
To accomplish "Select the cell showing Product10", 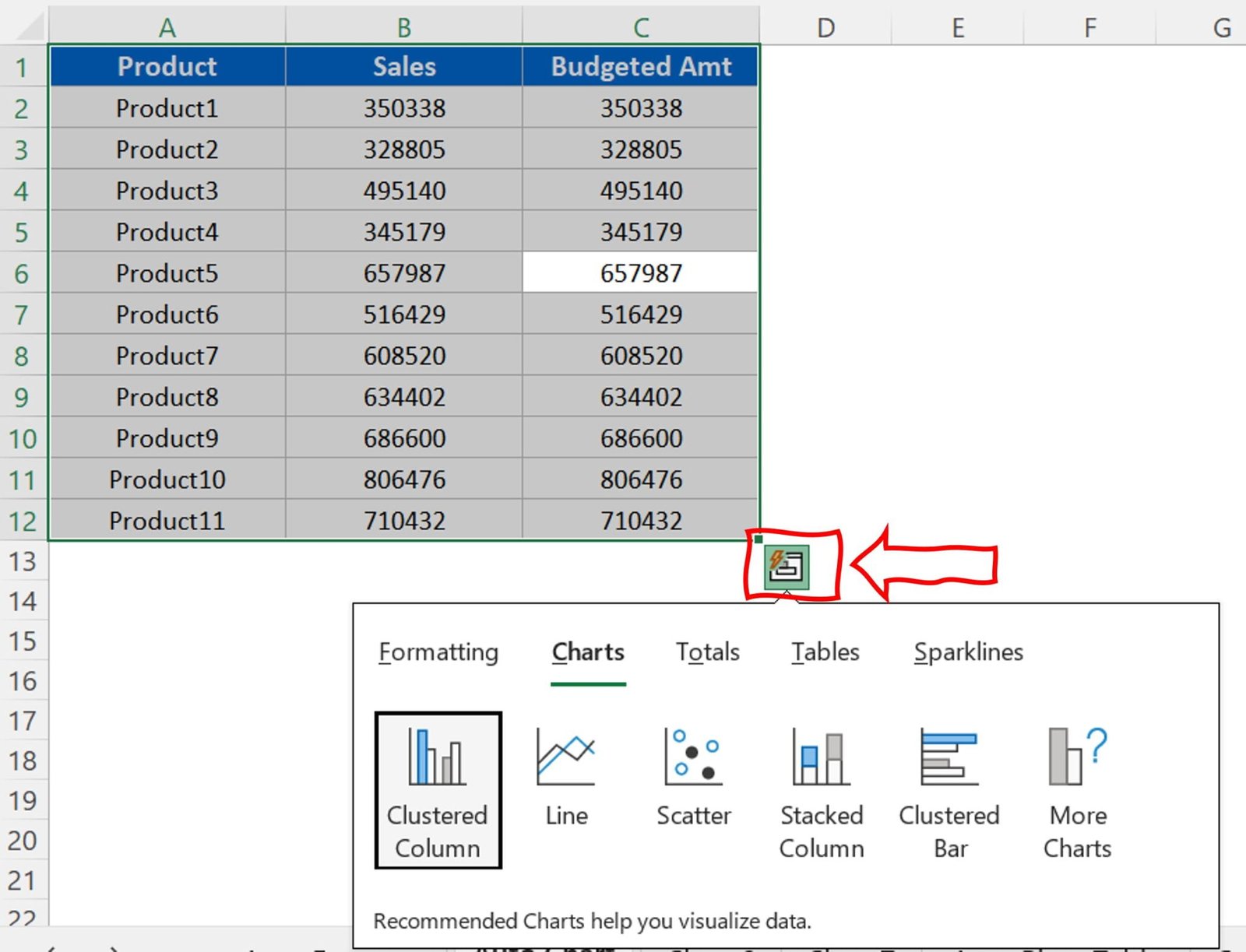I will point(167,480).
